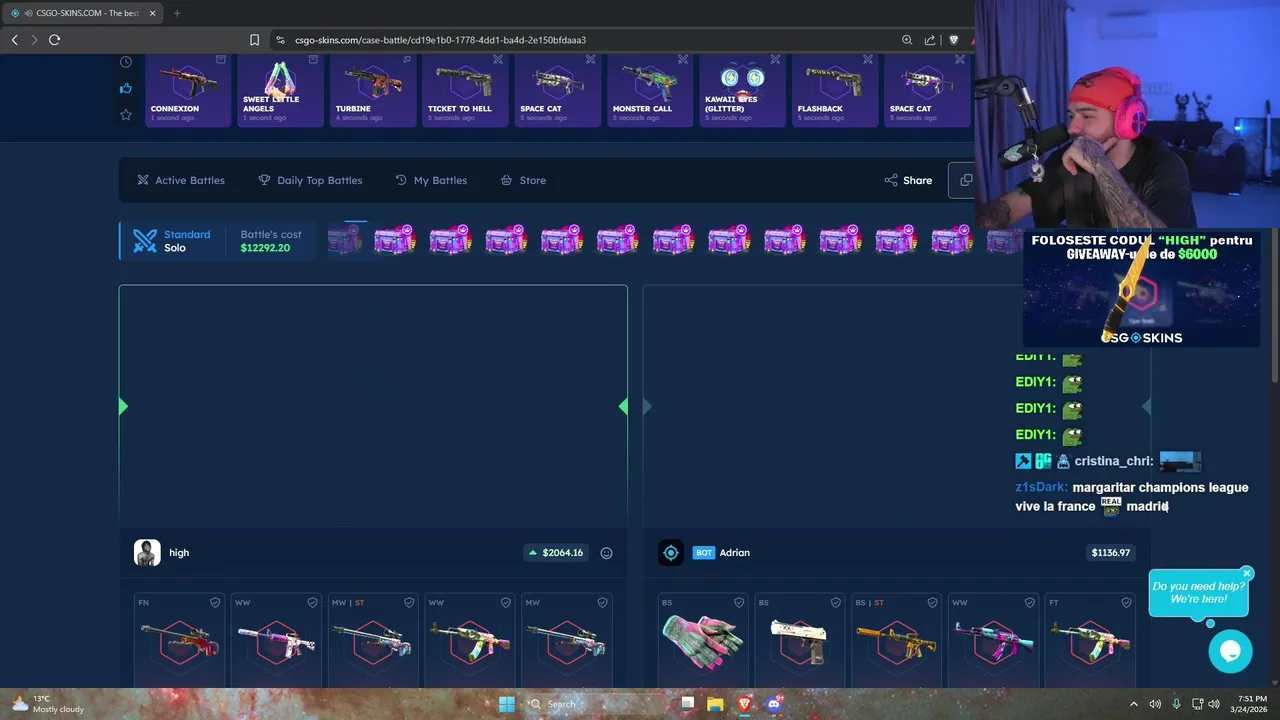The width and height of the screenshot is (1280, 720).
Task: Click the battle's cost $12292.20
Action: coord(265,248)
